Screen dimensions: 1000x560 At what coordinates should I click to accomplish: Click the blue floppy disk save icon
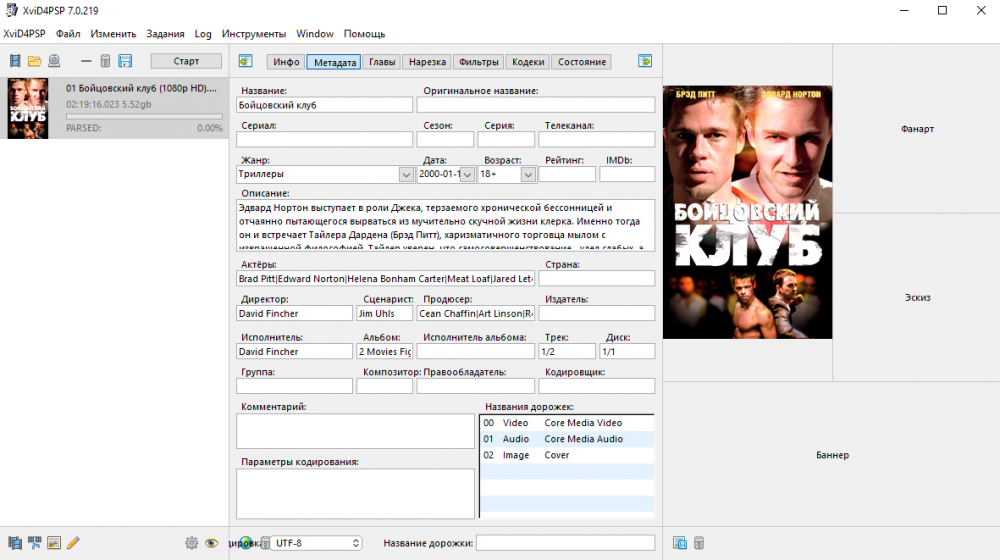pyautogui.click(x=125, y=62)
